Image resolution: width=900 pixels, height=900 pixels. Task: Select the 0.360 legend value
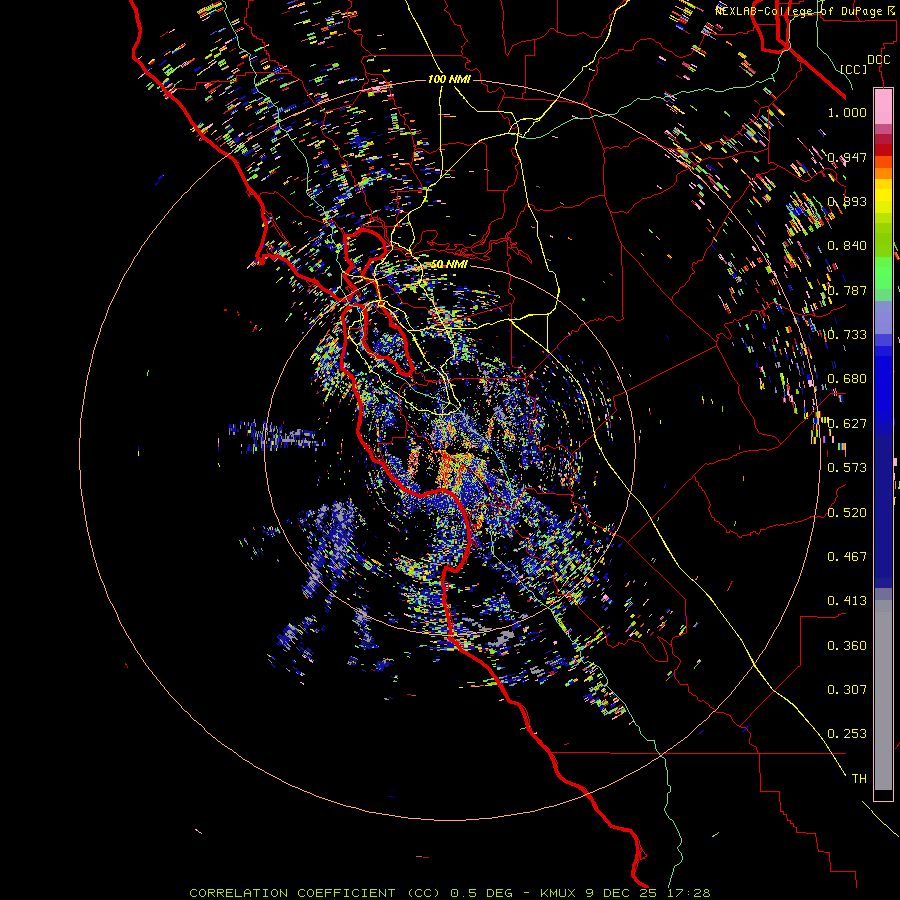pos(847,646)
